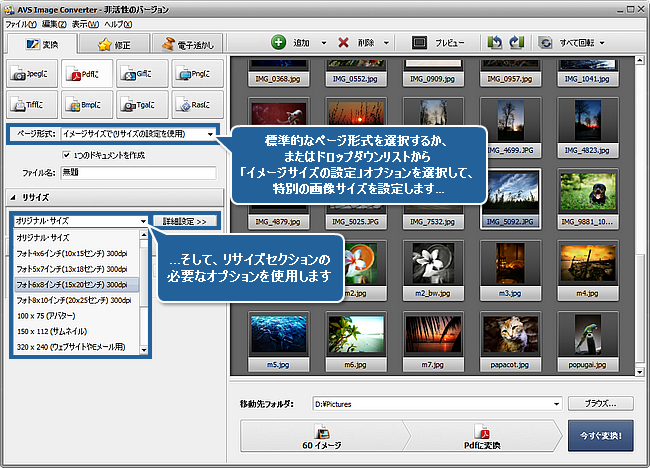This screenshot has width=650, height=468.
Task: Click the 今すぐ変換! button
Action: [602, 438]
